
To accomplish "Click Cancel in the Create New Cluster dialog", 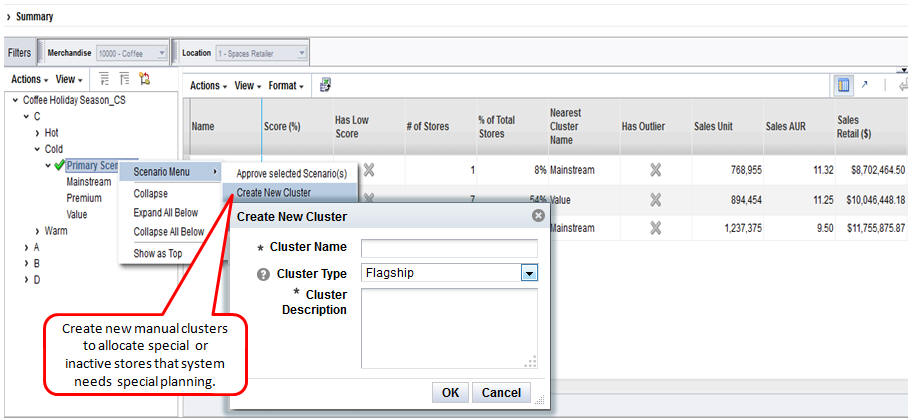I will tap(501, 393).
